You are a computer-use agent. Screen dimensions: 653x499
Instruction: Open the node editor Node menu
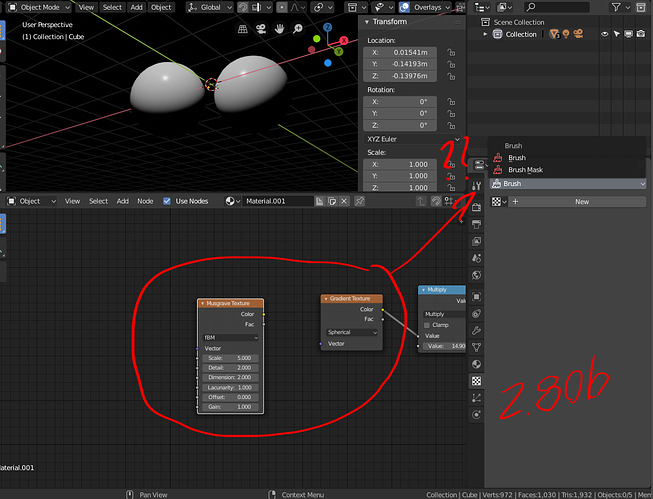tap(145, 201)
